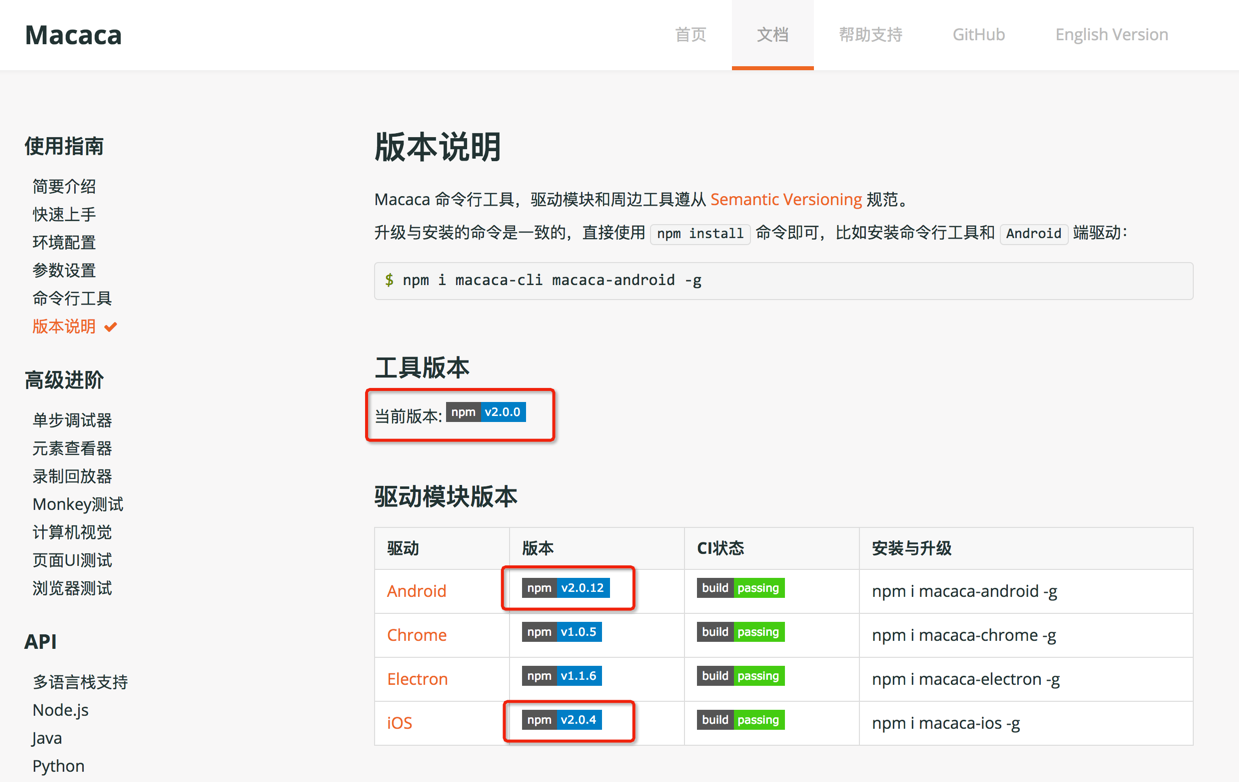Open Python API page
This screenshot has height=782, width=1239.
[x=58, y=766]
